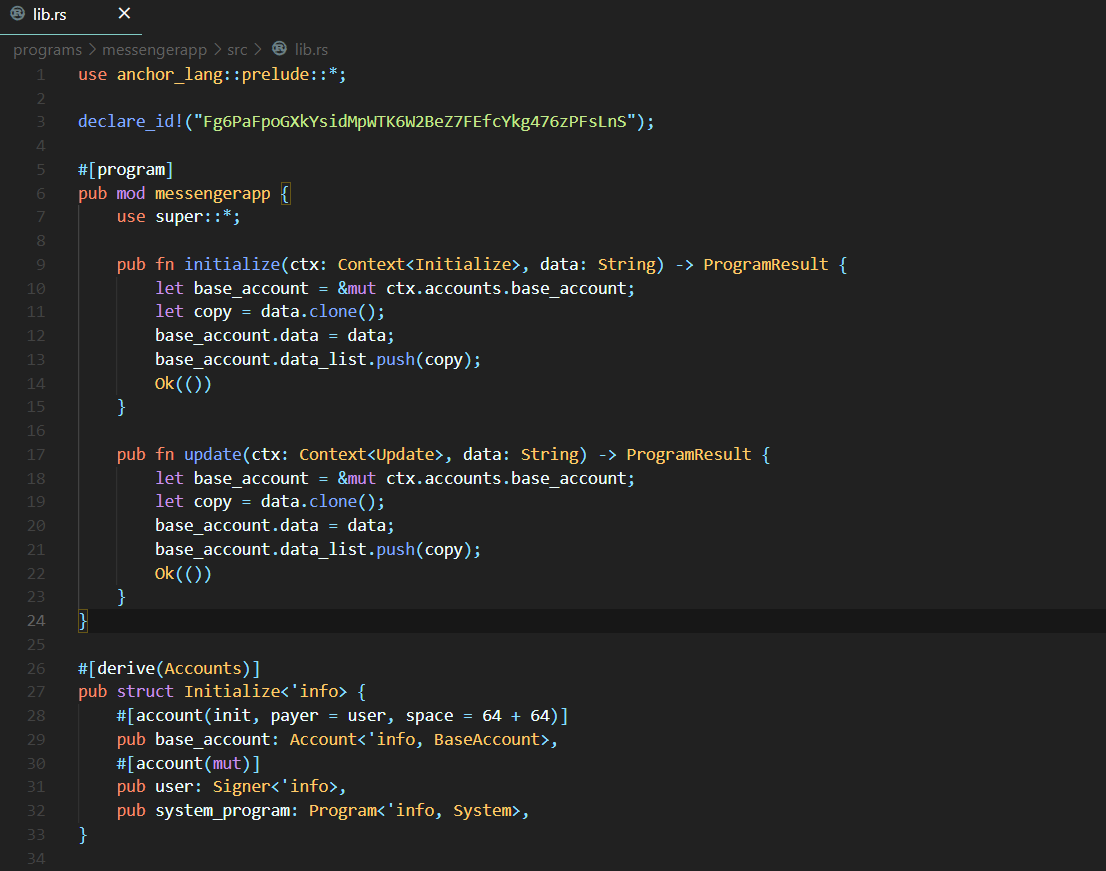Open the src breadcrumb segment

[x=237, y=49]
